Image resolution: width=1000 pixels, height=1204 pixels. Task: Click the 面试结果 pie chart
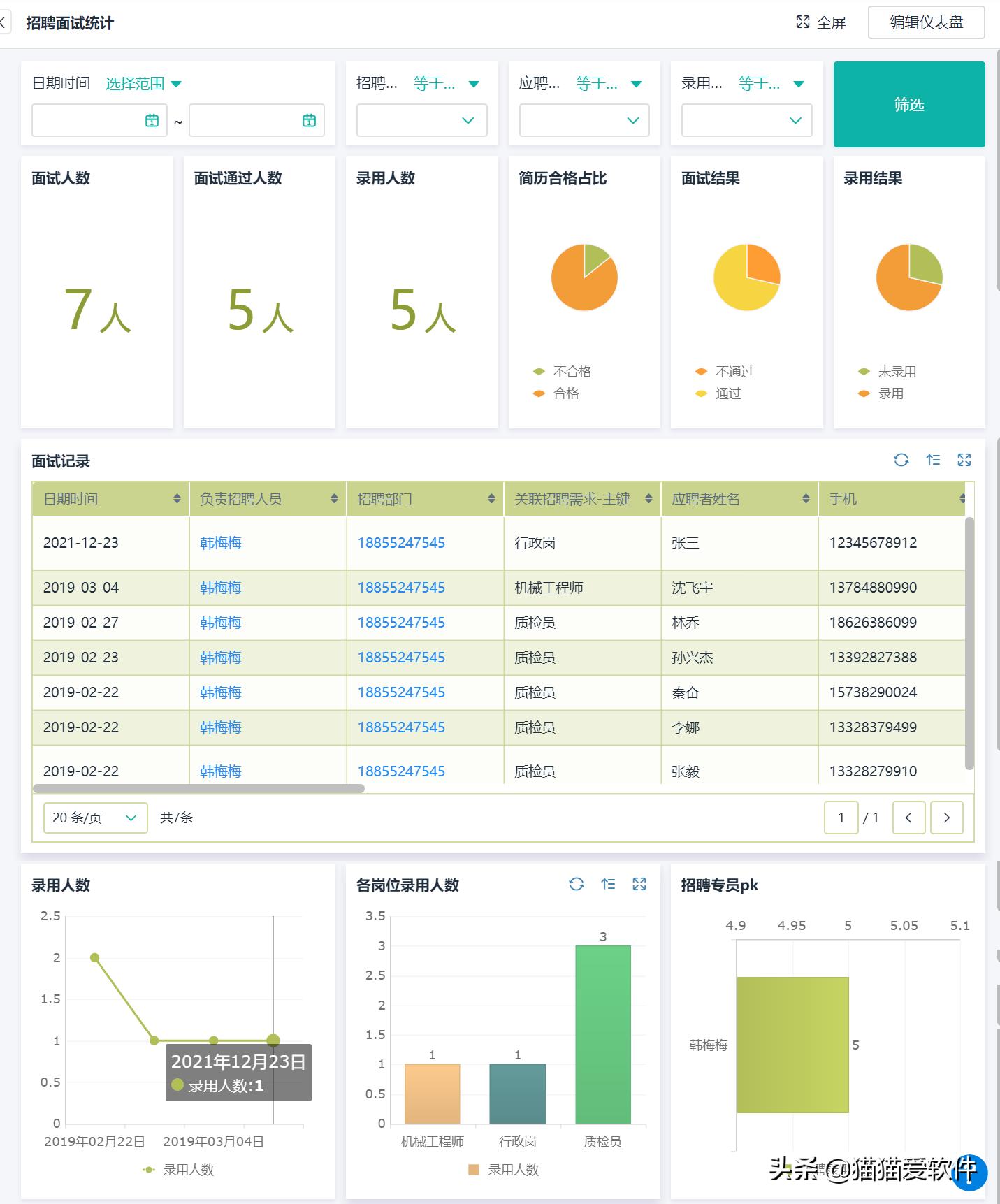747,277
